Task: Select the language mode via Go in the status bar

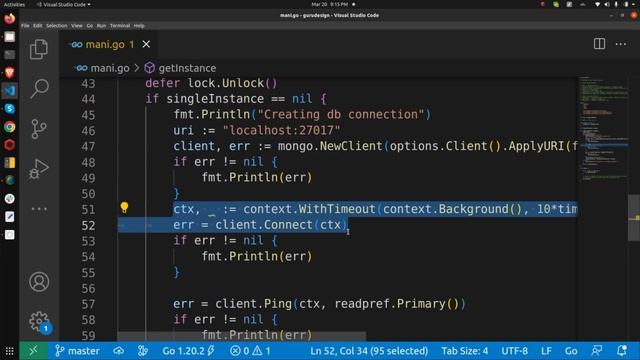Action: click(571, 351)
